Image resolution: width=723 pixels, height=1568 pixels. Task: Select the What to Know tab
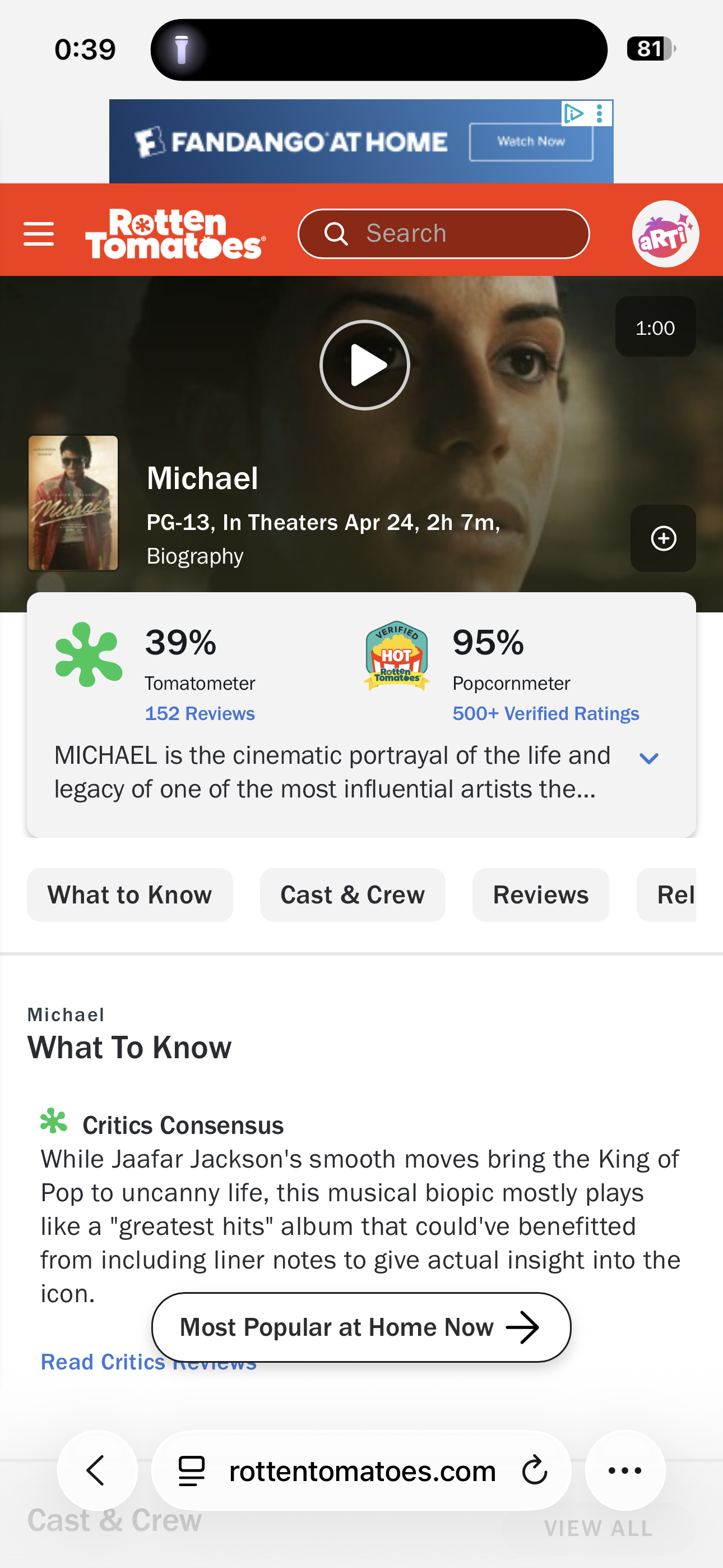129,895
